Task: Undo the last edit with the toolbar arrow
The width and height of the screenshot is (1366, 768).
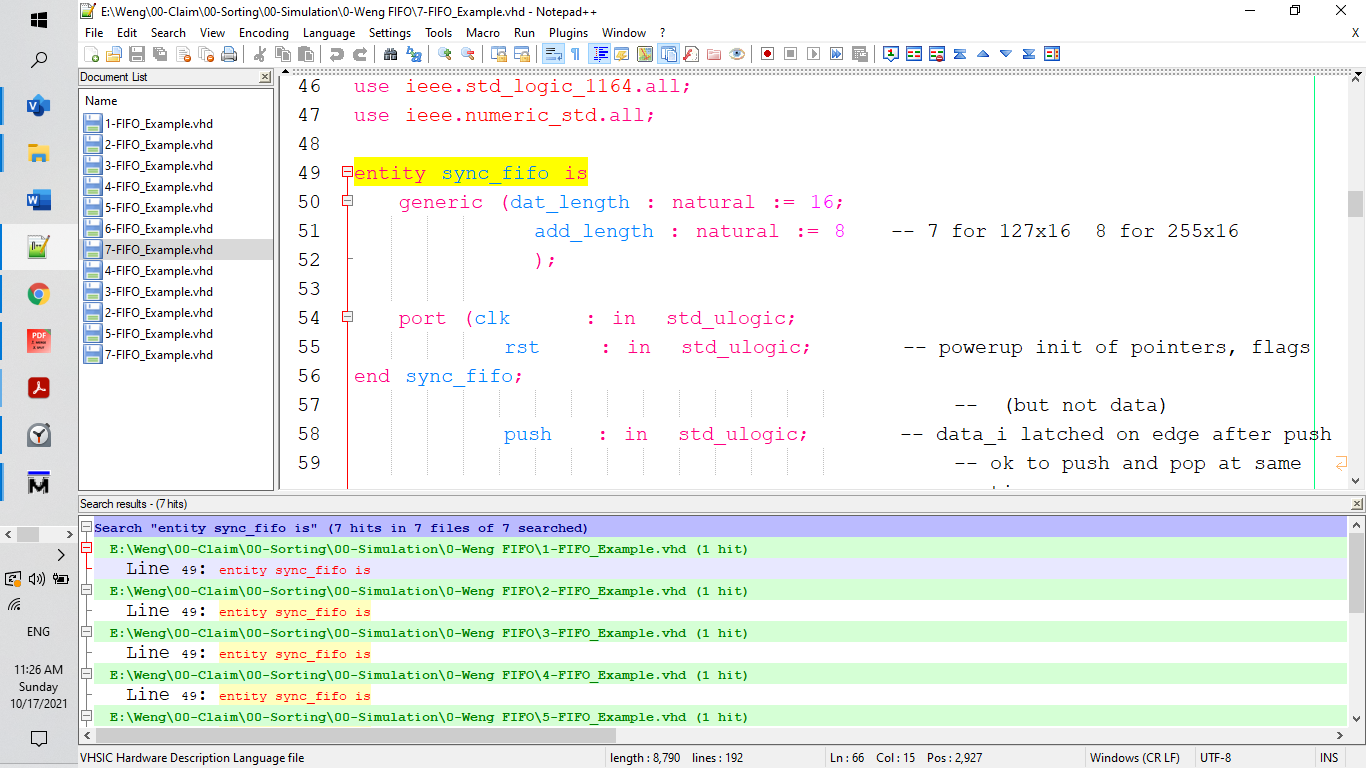Action: [336, 54]
